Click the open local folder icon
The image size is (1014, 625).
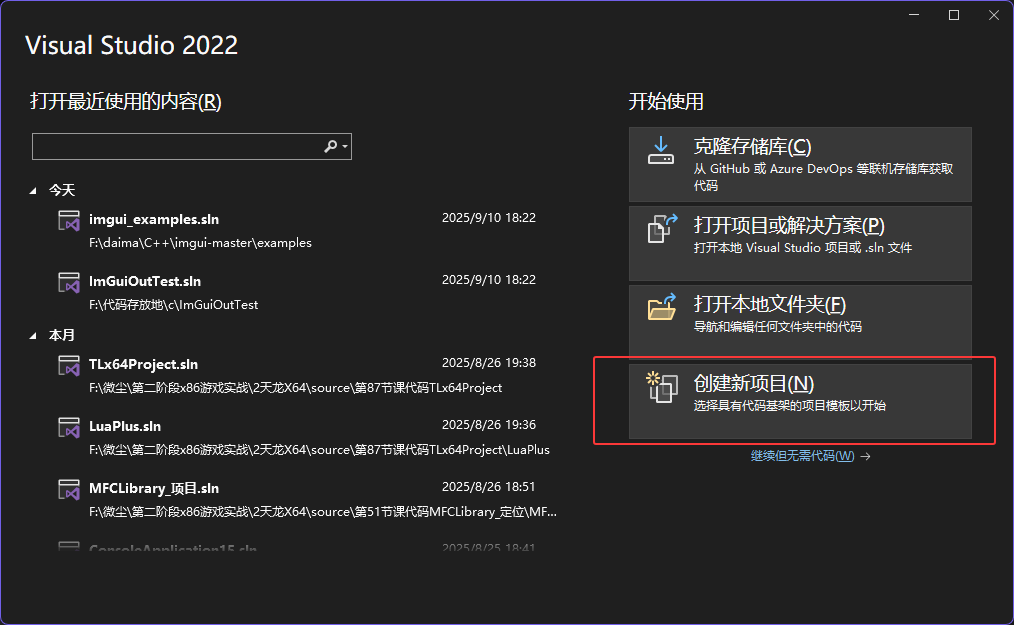click(662, 307)
